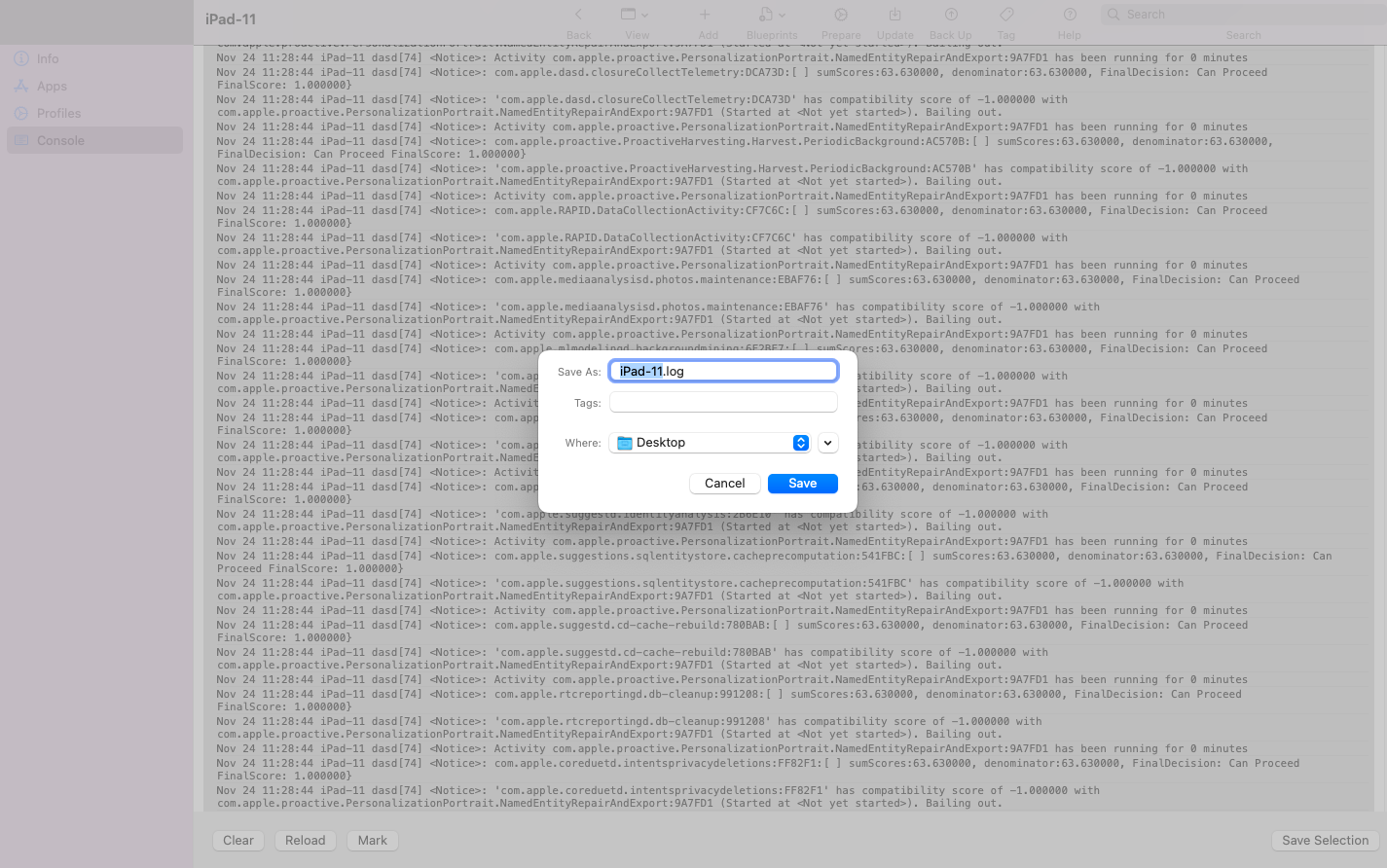The image size is (1387, 868).
Task: Click the log line 'com.apple.RAPID.DataCollectionActivity:CF7C6C:[ ] sumScores'
Action: tap(742, 217)
